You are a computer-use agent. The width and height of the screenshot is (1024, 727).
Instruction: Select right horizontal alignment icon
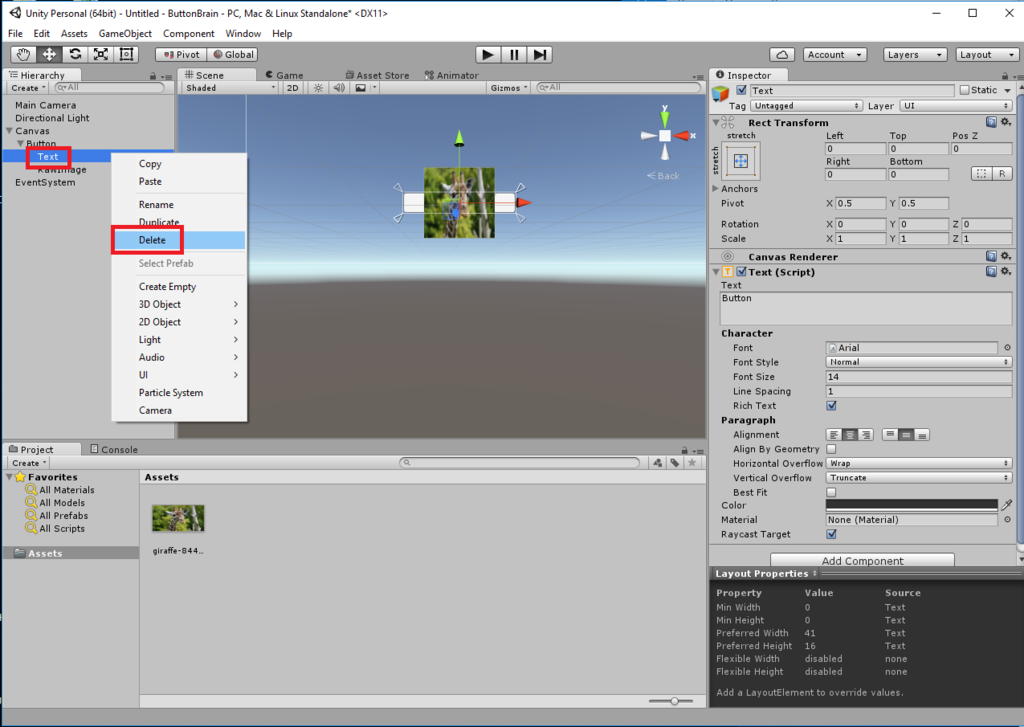(x=866, y=435)
